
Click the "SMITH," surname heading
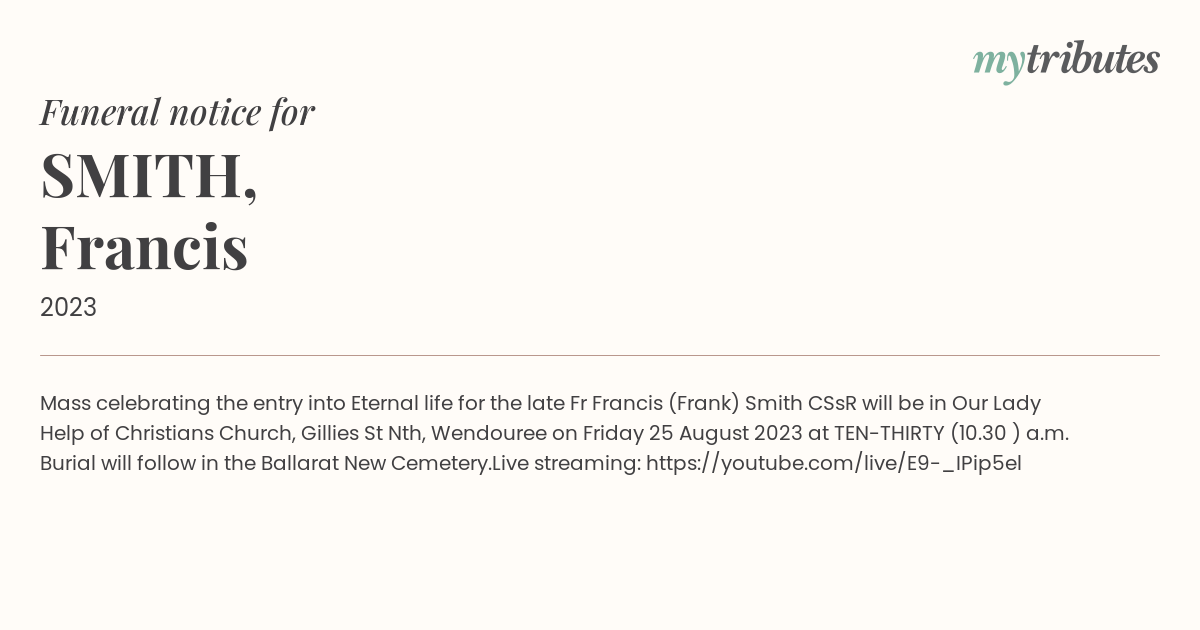click(149, 176)
